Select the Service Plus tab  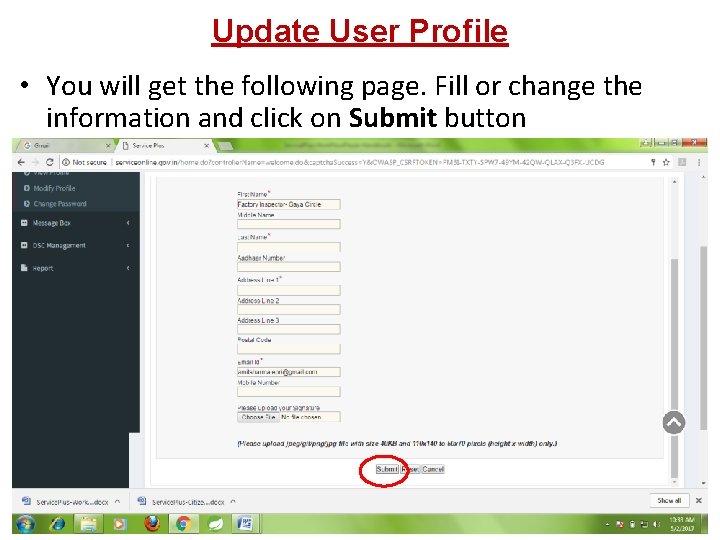pos(165,146)
